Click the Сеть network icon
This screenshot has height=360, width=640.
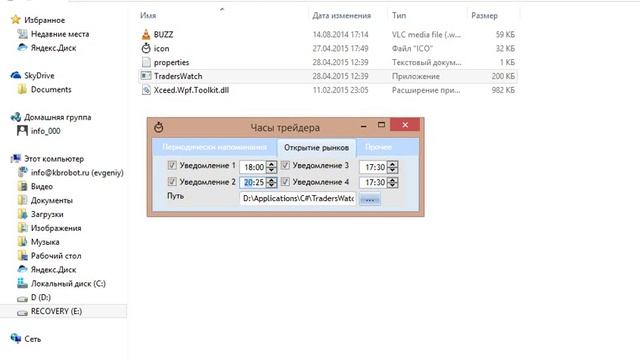(x=16, y=338)
